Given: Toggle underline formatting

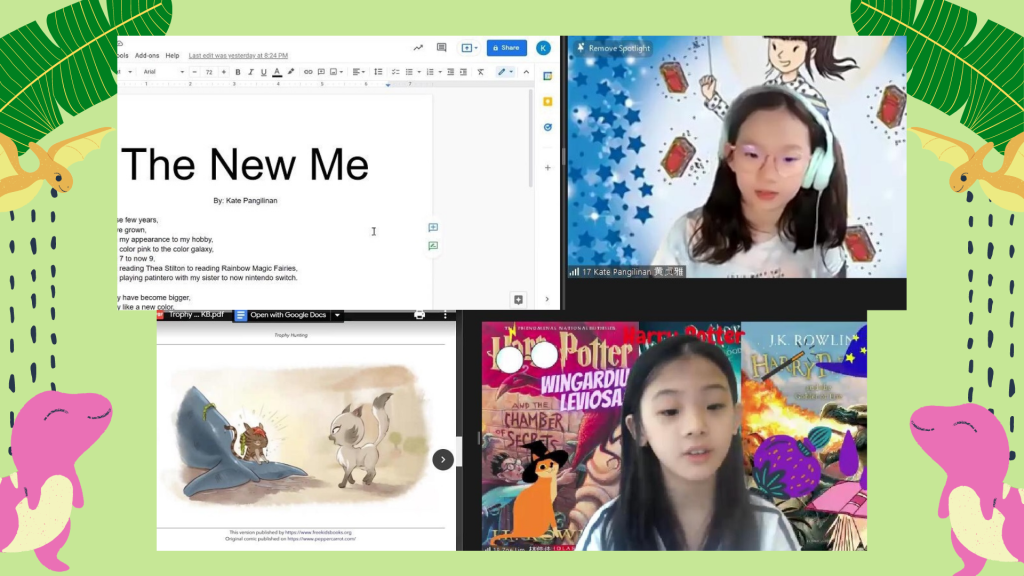Looking at the screenshot, I should [x=264, y=72].
